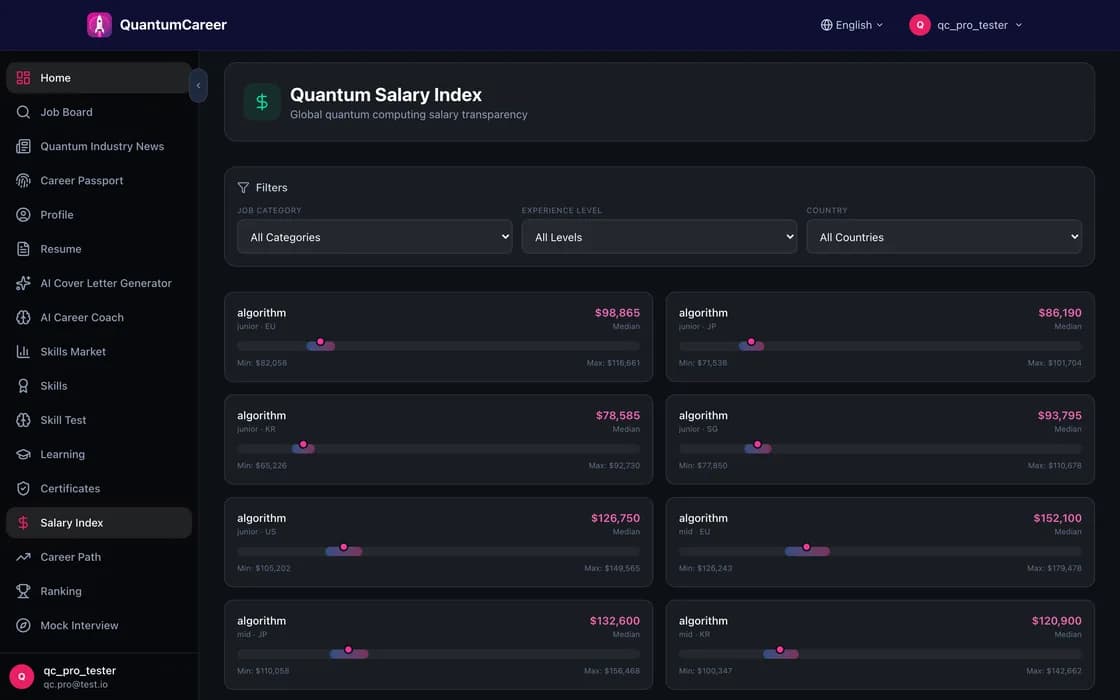Click the QuantumCareer brand name
The height and width of the screenshot is (700, 1120).
pyautogui.click(x=173, y=25)
